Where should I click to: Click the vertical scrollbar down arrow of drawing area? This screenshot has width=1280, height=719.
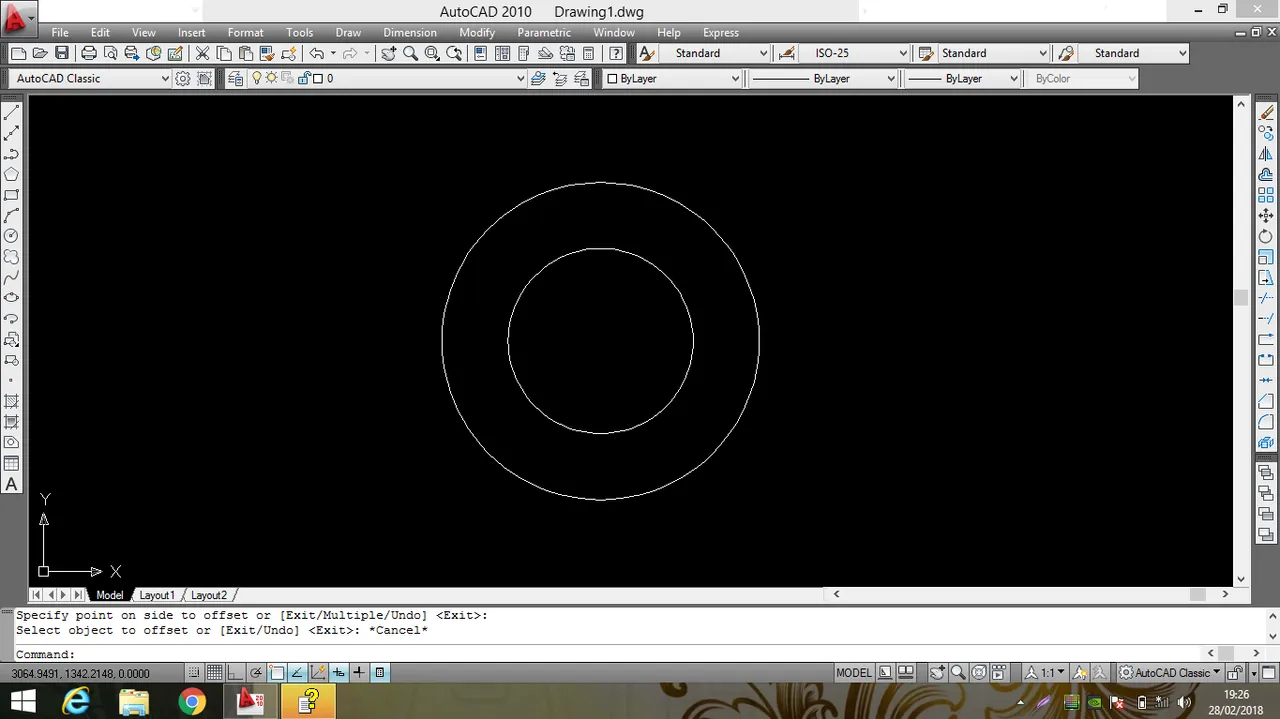[x=1241, y=579]
